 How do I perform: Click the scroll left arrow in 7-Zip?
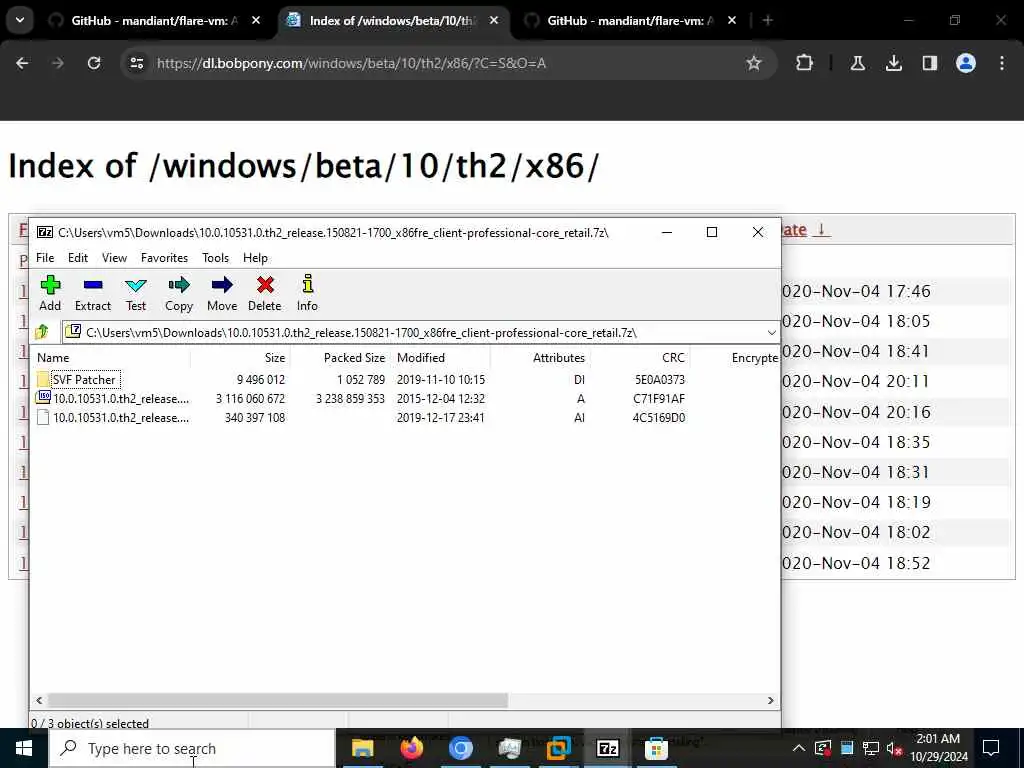(39, 700)
